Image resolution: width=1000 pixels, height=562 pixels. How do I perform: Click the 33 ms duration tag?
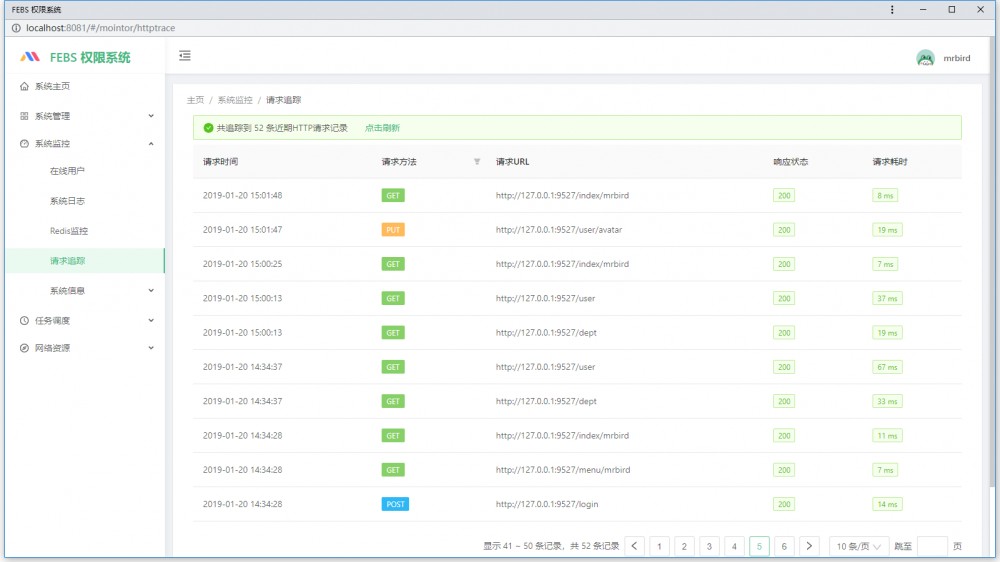pyautogui.click(x=887, y=401)
